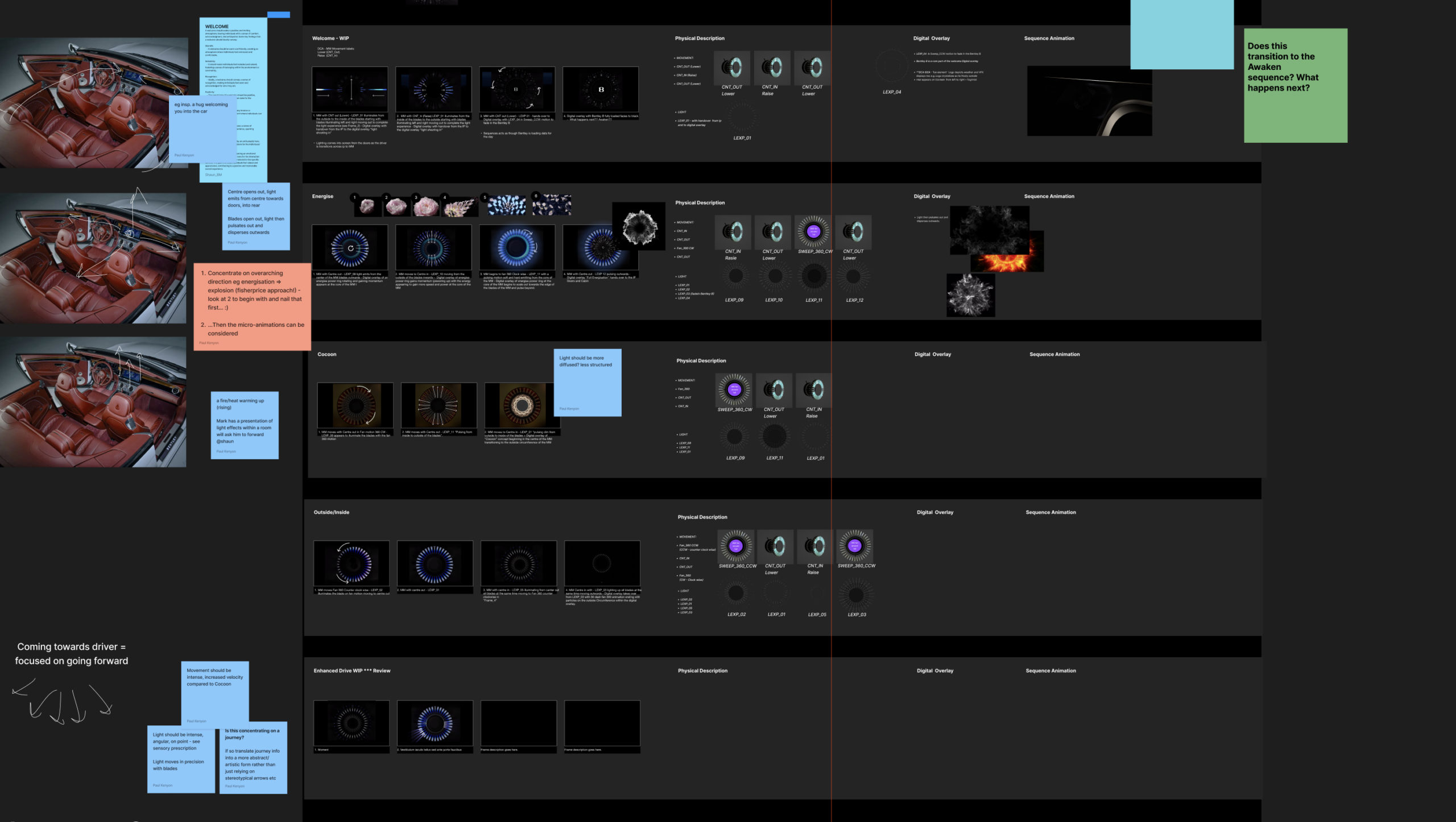Select the LEXP_11 light icon in Energise section
1456x822 pixels.
pyautogui.click(x=814, y=277)
